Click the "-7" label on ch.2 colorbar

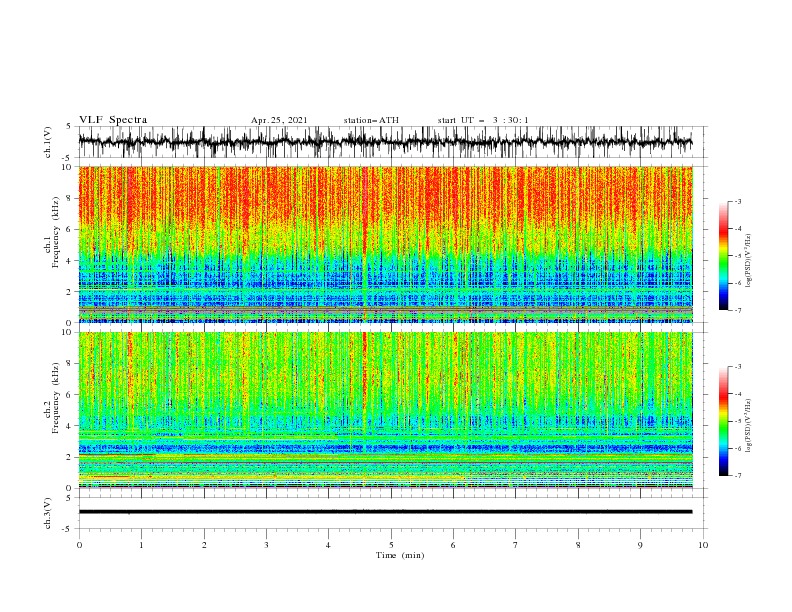[x=738, y=476]
